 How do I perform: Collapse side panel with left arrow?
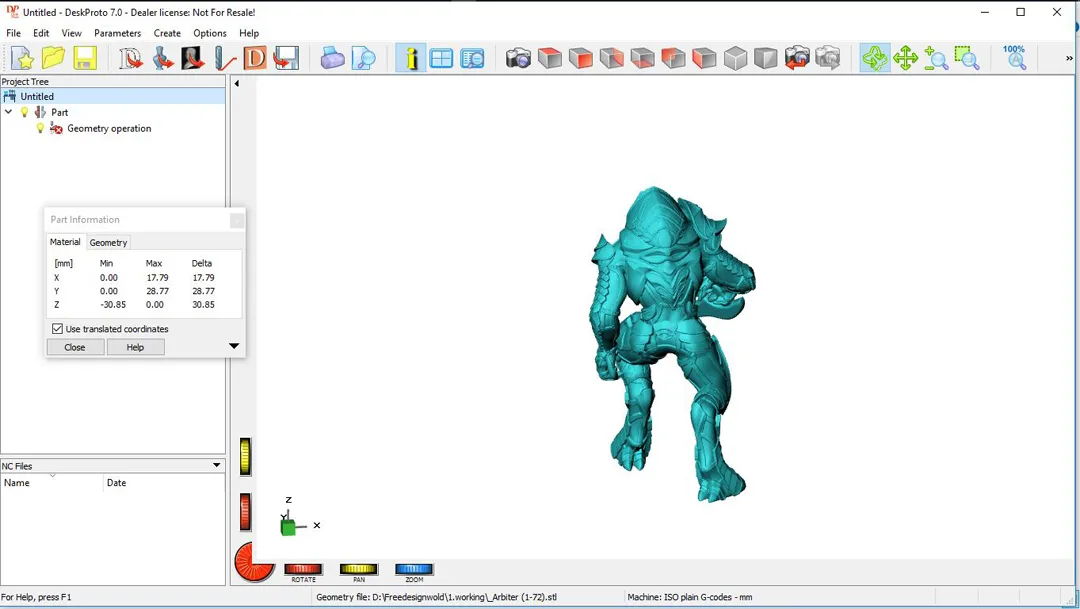pyautogui.click(x=237, y=83)
